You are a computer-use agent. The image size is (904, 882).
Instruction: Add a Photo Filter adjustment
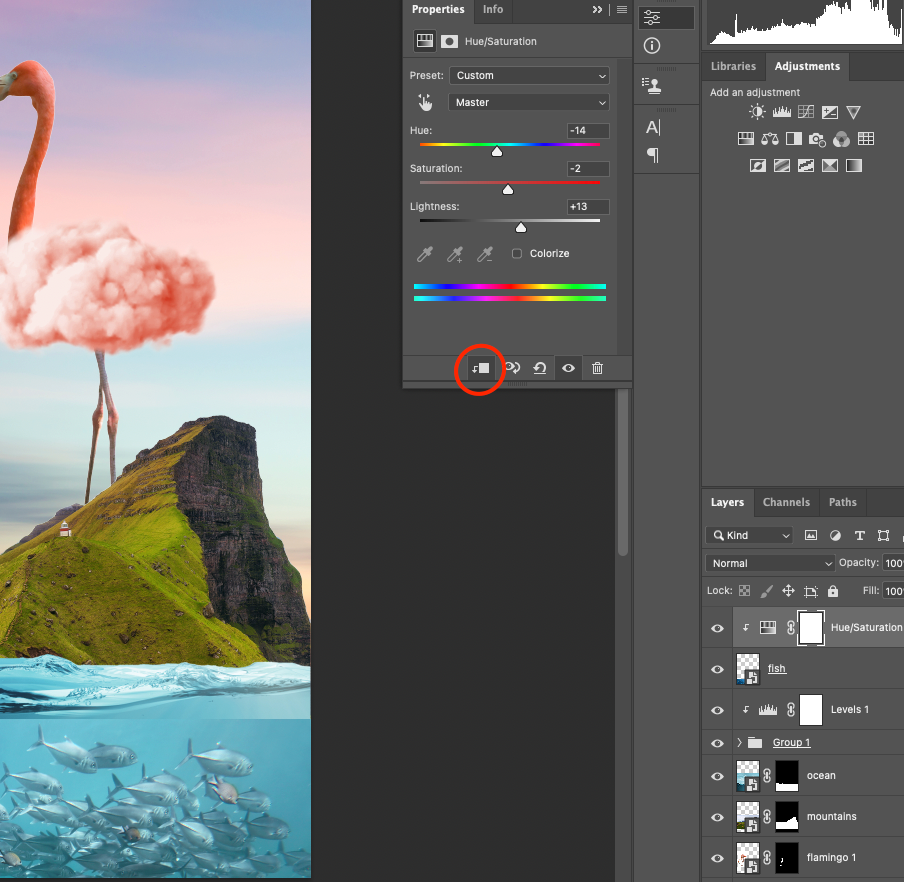(817, 139)
